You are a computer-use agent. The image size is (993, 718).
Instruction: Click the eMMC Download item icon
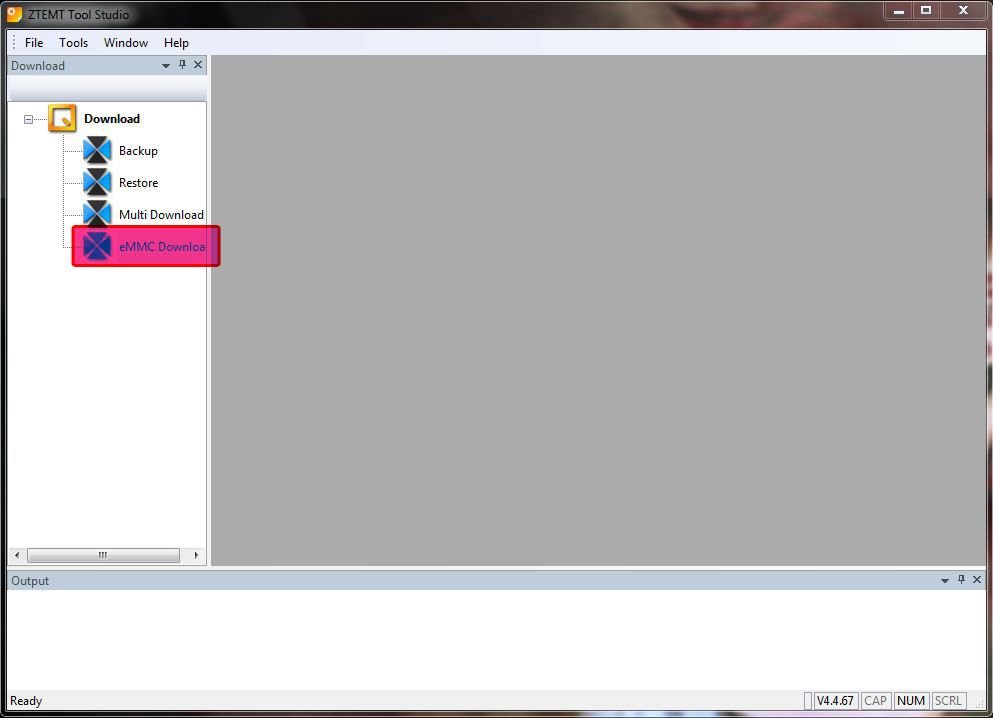pyautogui.click(x=97, y=246)
